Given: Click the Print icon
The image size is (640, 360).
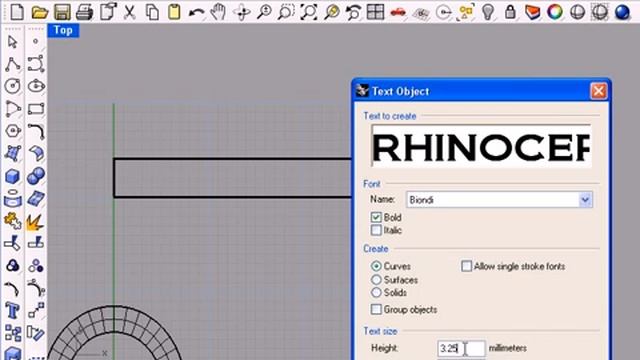Looking at the screenshot, I should [x=84, y=11].
